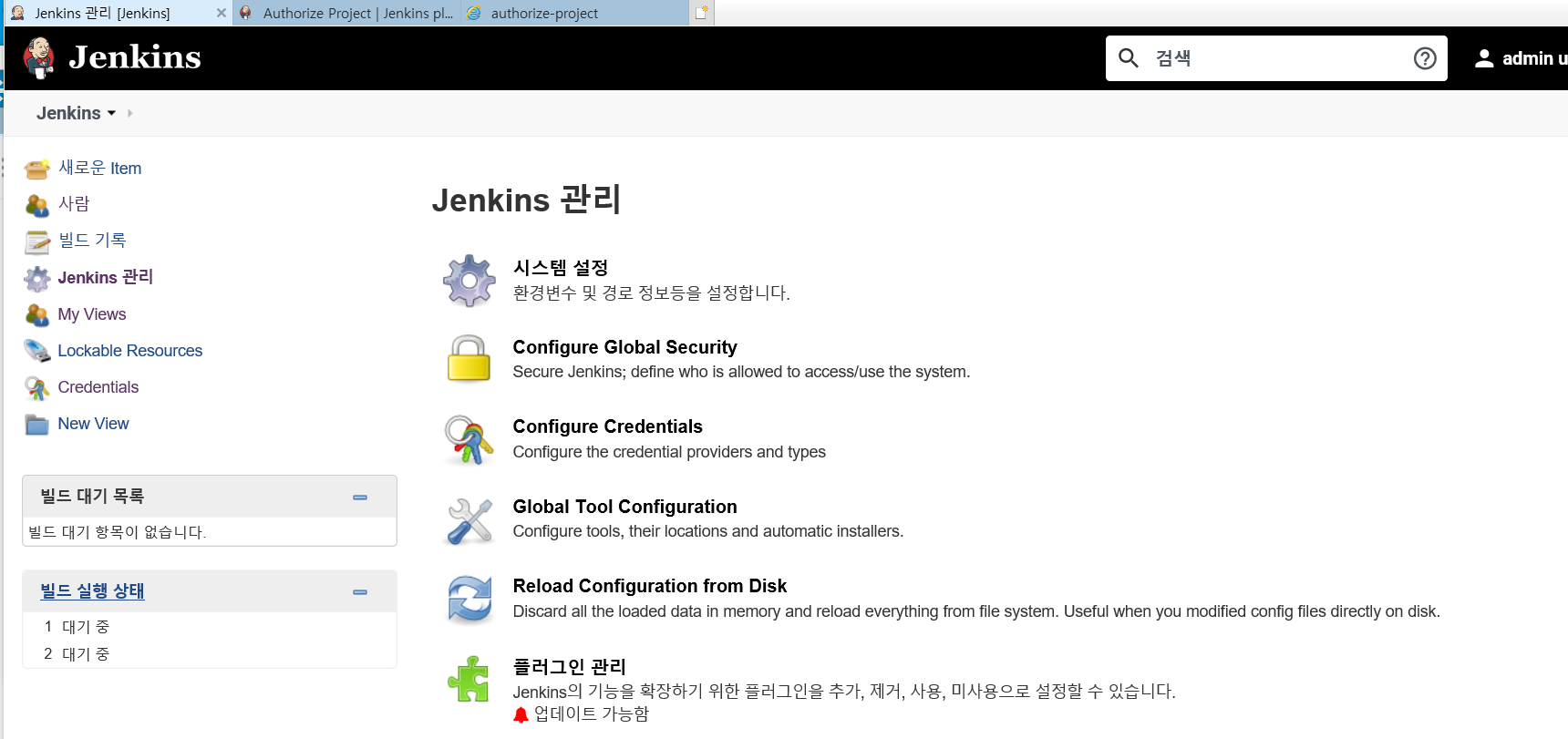The height and width of the screenshot is (739, 1568).
Task: Click the 시스템 설정 gear icon
Action: pos(469,281)
